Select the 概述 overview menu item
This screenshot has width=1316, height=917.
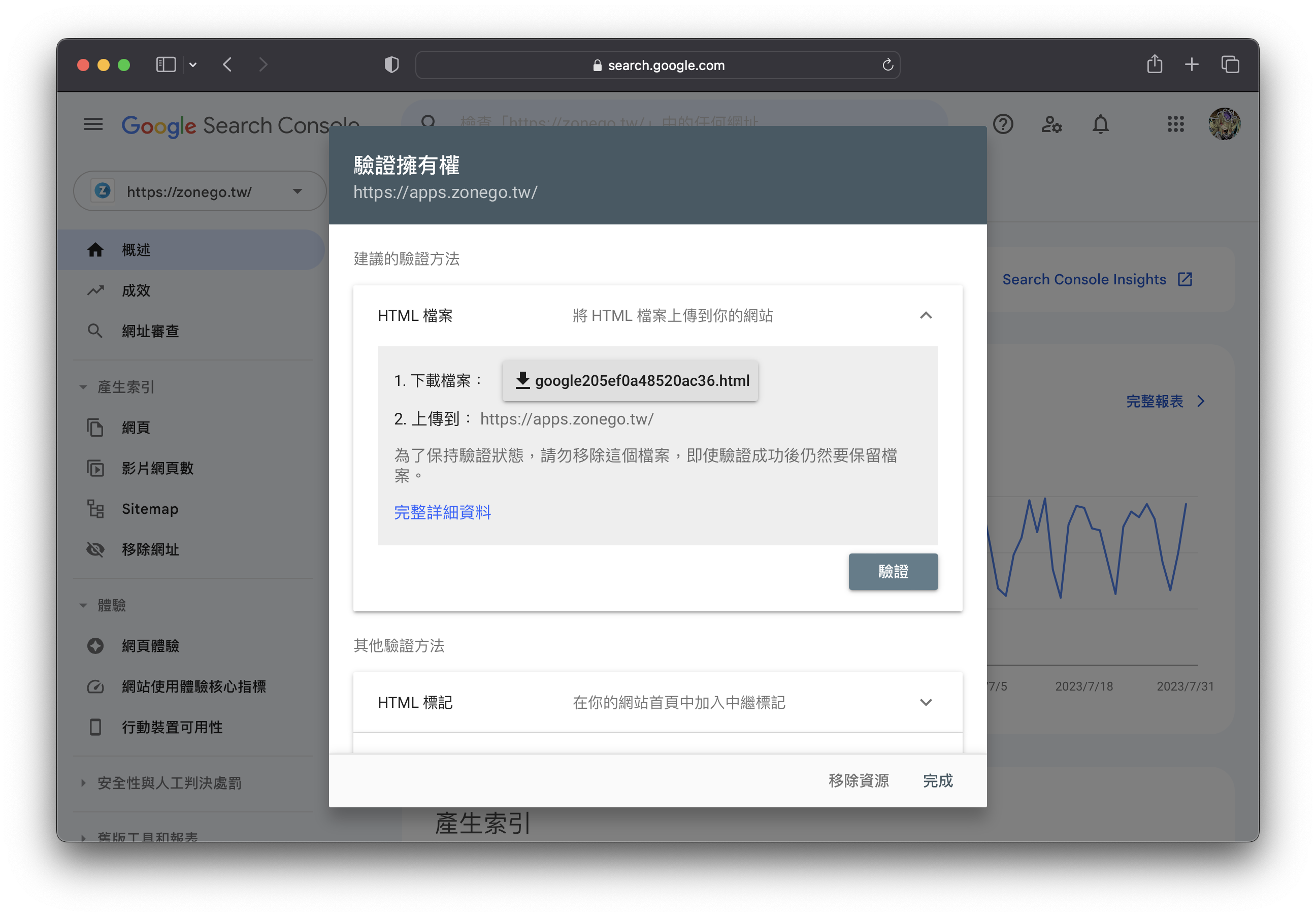pos(191,250)
